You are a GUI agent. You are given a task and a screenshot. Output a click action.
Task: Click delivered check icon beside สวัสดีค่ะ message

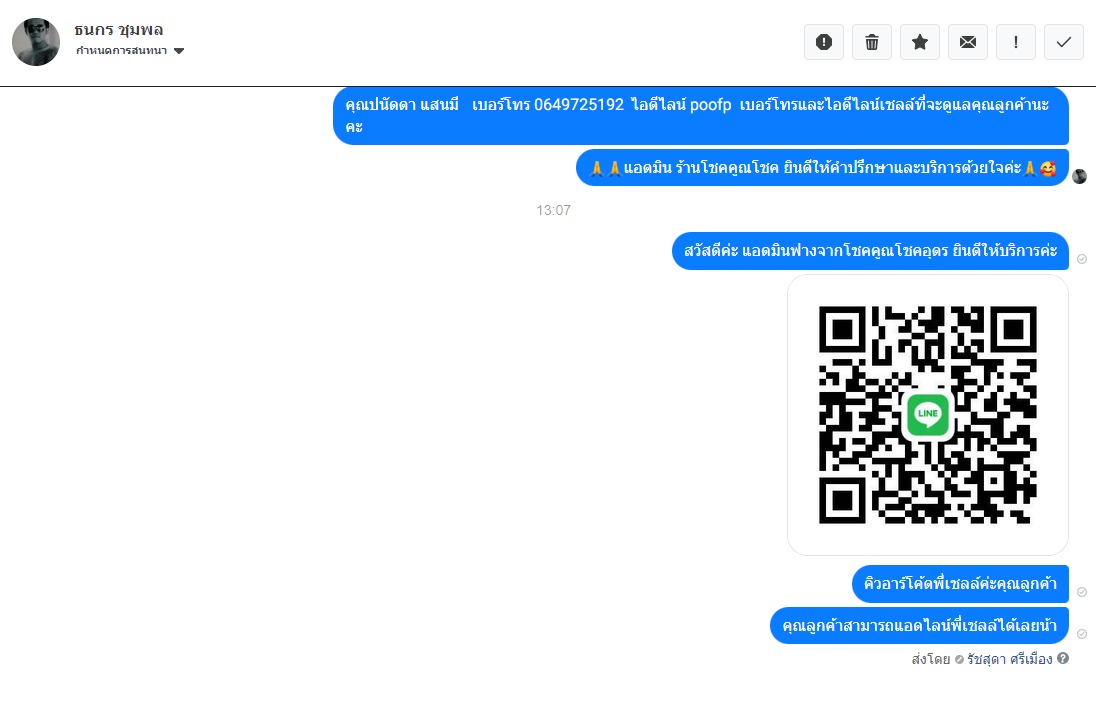pos(1082,259)
